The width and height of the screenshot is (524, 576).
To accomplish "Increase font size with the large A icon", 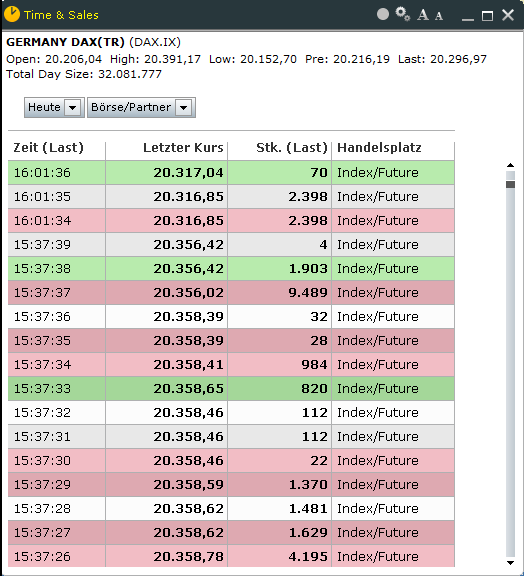I will tap(423, 15).
